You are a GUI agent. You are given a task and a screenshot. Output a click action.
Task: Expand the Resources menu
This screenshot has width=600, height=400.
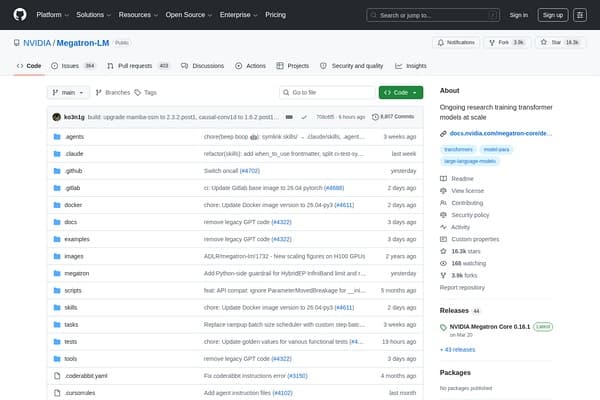click(x=138, y=15)
